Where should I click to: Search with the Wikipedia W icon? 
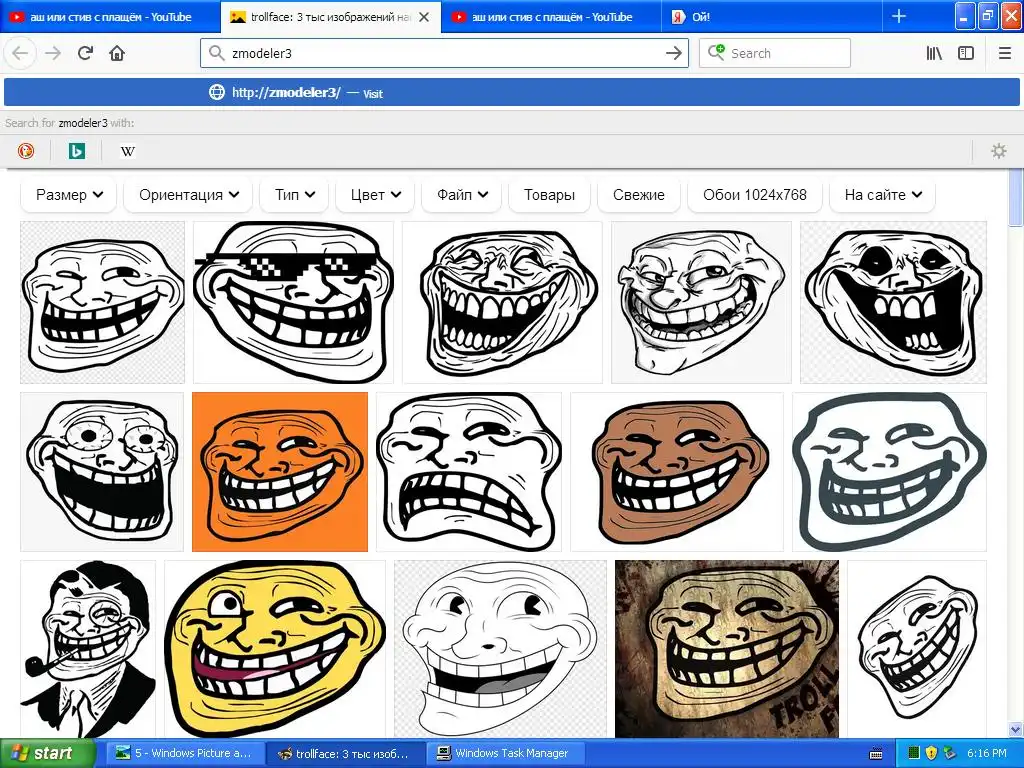coord(127,151)
